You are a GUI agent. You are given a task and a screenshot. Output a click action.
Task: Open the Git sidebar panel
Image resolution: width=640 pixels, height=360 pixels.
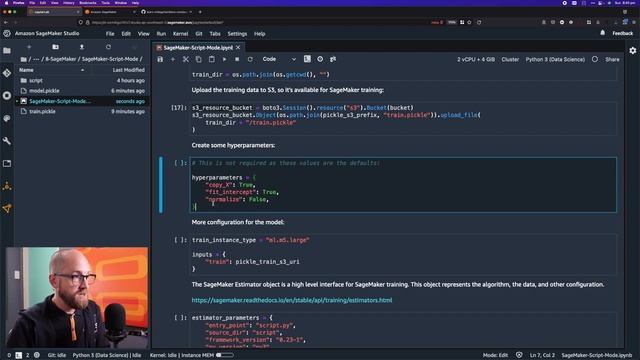(7, 73)
